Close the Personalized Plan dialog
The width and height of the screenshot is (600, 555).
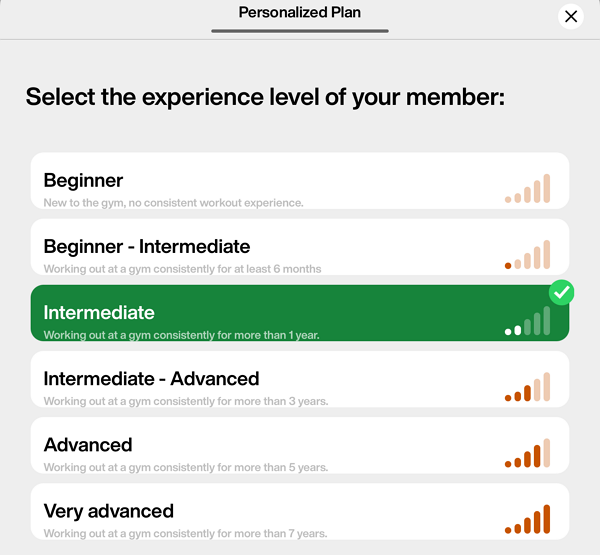coord(571,16)
